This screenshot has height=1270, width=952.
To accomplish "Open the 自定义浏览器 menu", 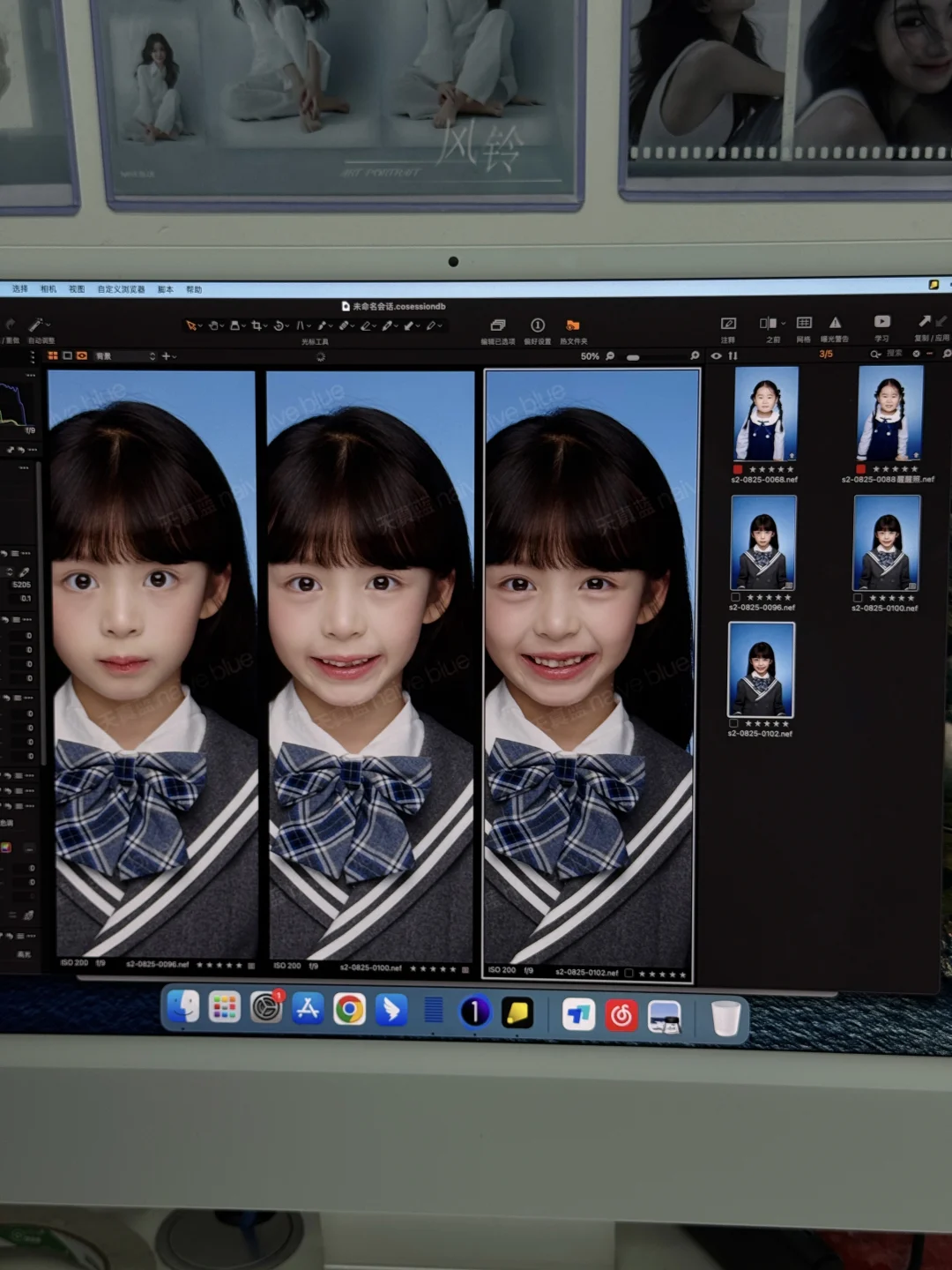I will (121, 289).
